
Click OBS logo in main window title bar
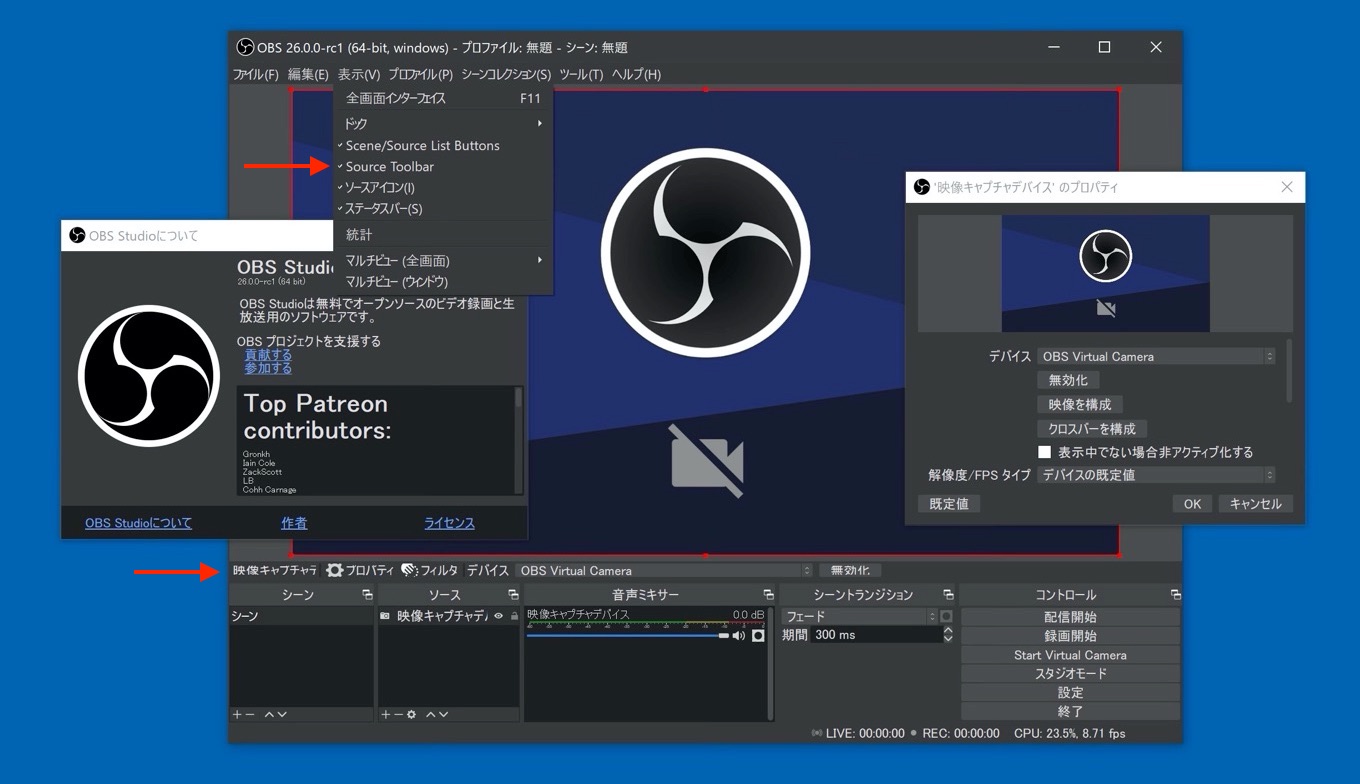(245, 47)
